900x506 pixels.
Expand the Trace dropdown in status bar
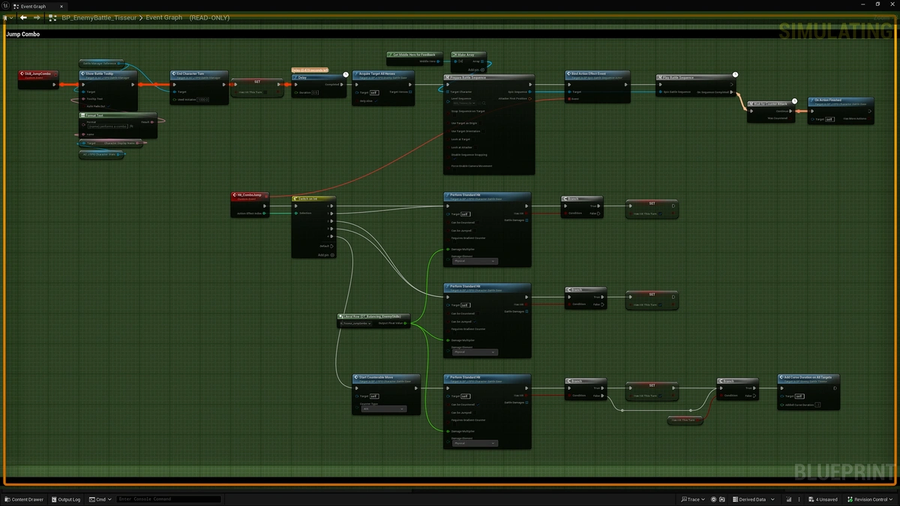692,499
